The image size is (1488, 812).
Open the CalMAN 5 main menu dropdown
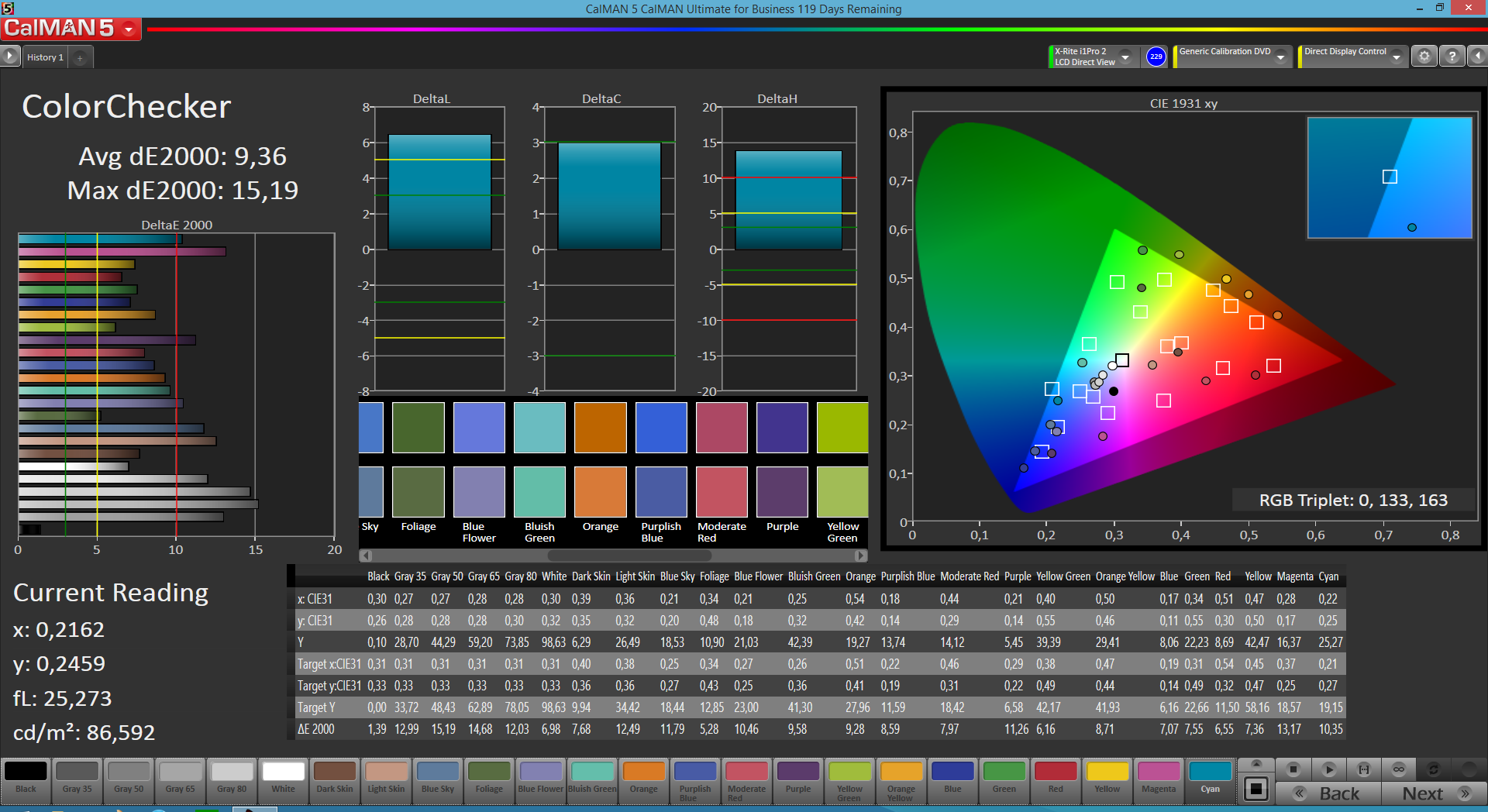129,29
